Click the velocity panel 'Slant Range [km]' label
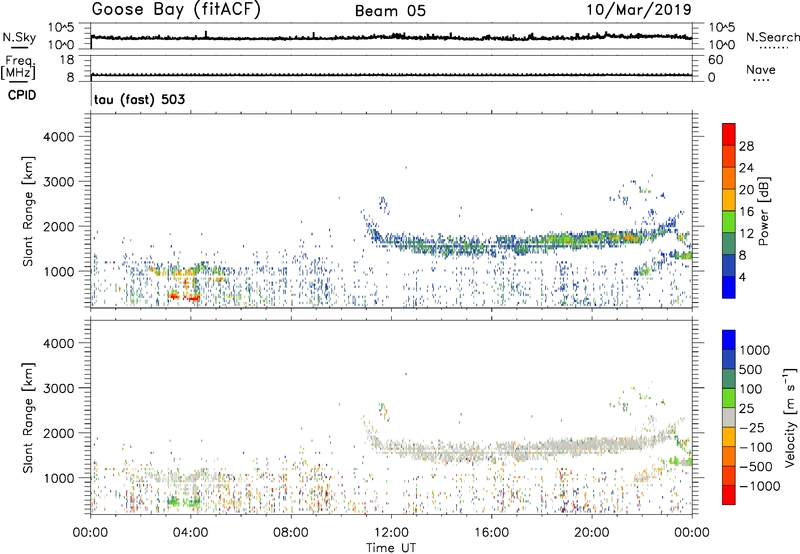This screenshot has height=554, width=800. [28, 417]
